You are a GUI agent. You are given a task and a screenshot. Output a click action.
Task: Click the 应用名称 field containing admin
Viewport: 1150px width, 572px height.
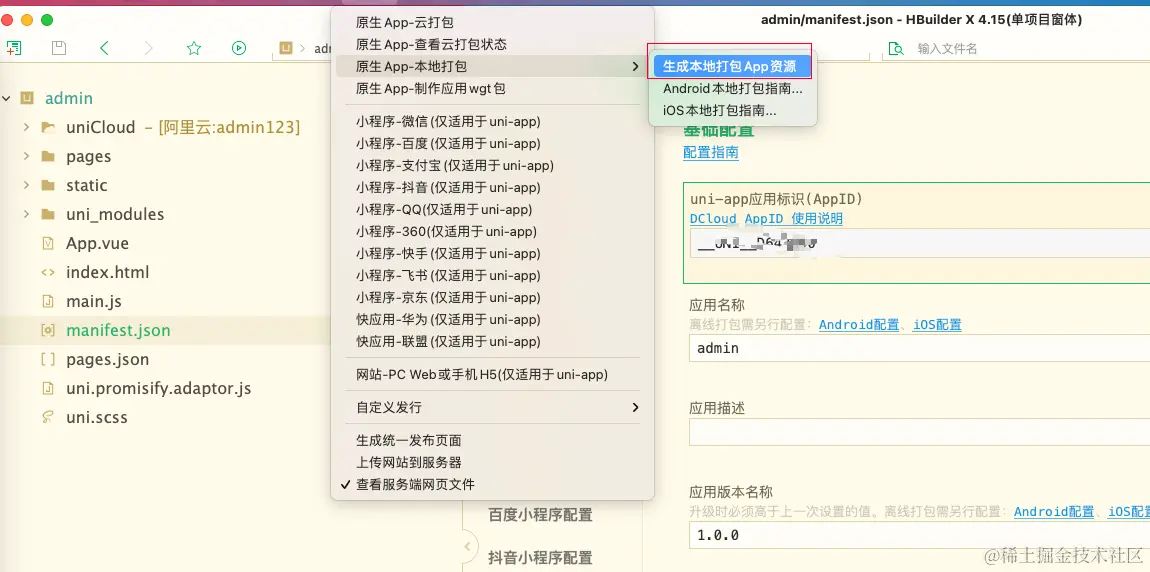click(x=919, y=348)
